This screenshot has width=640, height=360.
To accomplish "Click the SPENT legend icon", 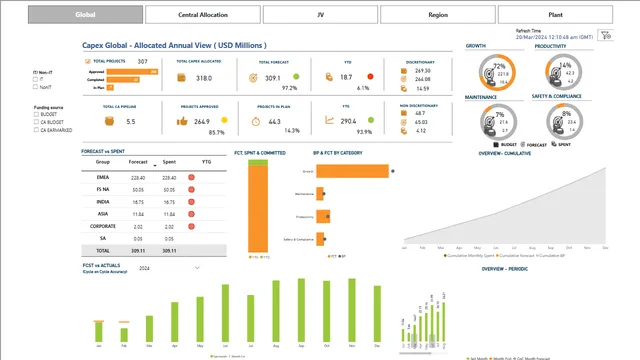I will pyautogui.click(x=554, y=144).
